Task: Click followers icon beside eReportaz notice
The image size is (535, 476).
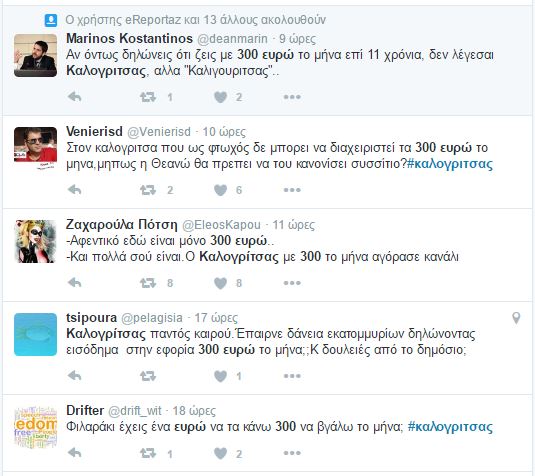Action: (x=51, y=20)
